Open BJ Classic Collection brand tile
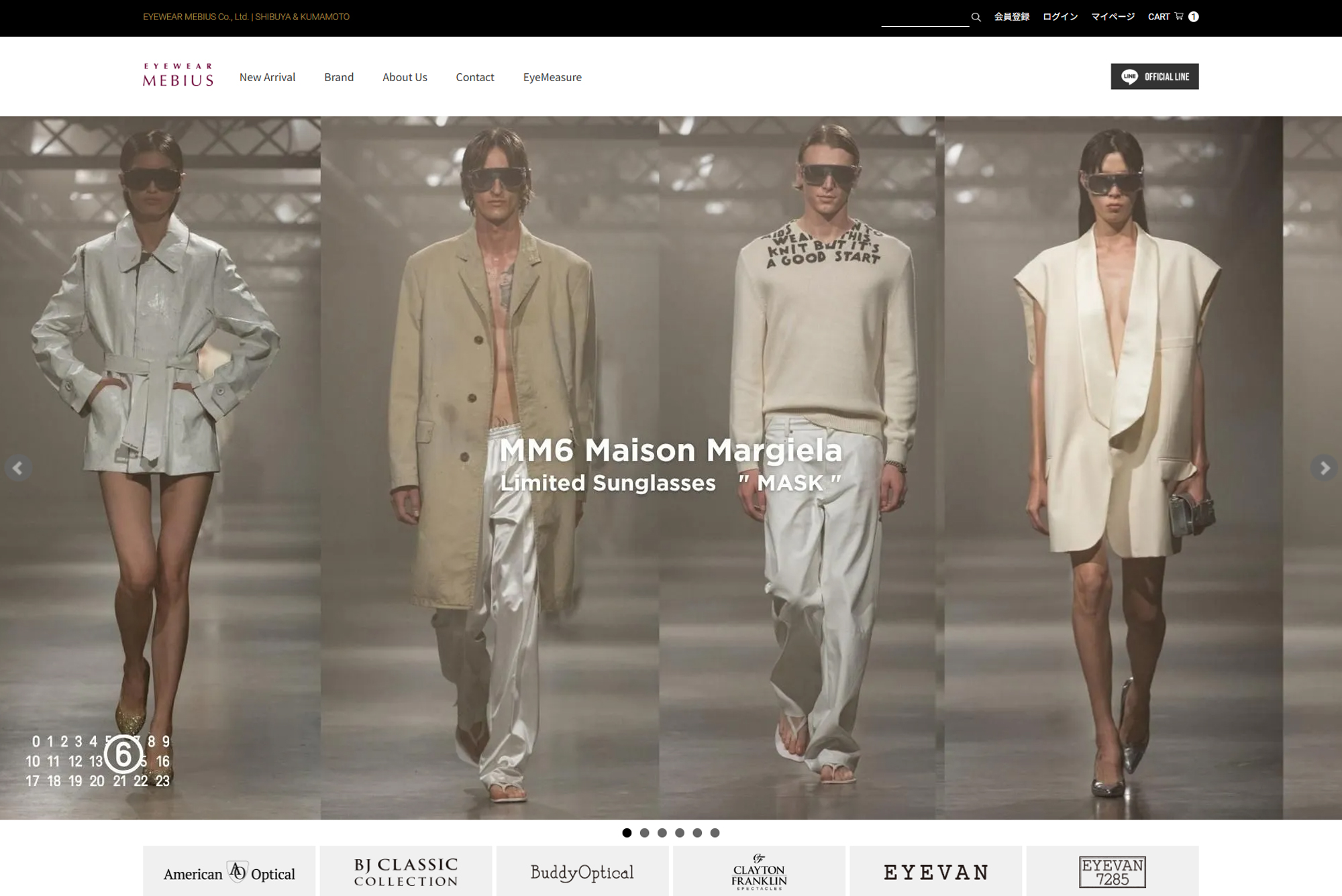This screenshot has width=1342, height=896. 406,872
